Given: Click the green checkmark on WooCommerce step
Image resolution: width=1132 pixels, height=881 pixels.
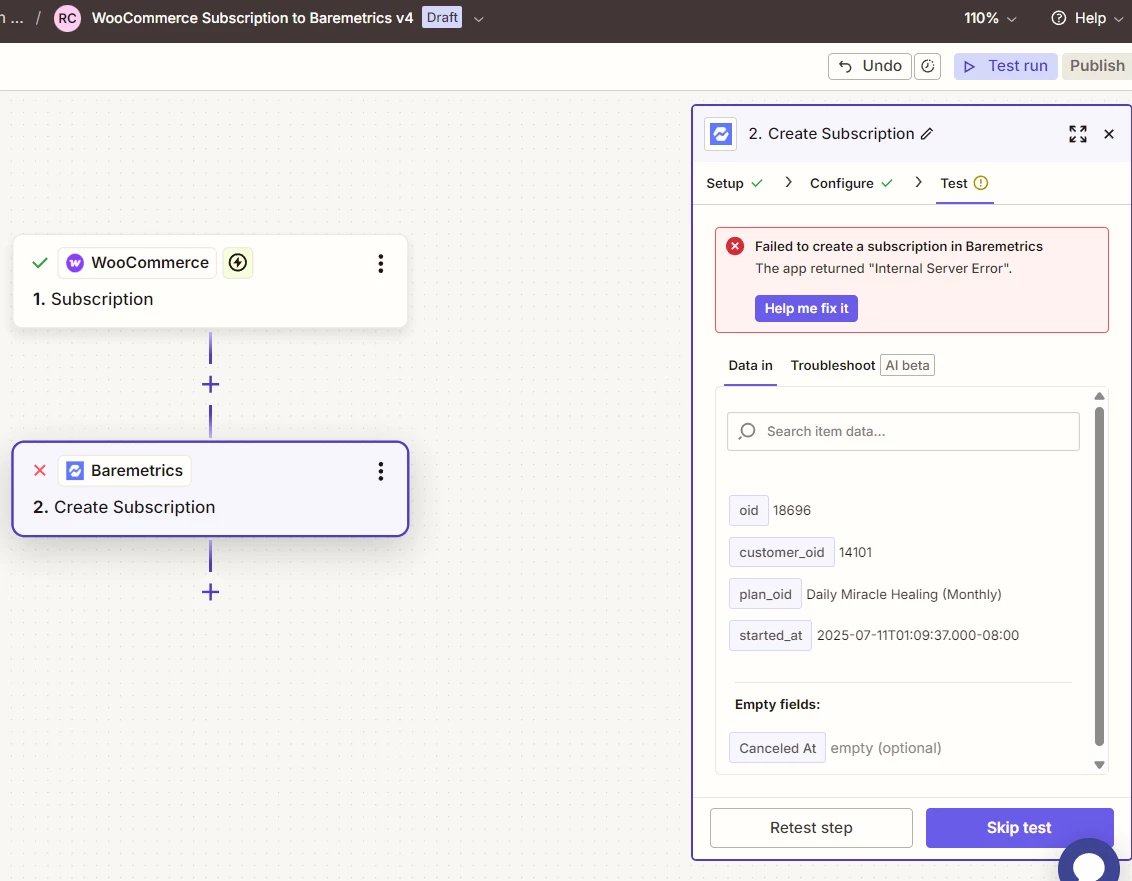Looking at the screenshot, I should tap(40, 263).
